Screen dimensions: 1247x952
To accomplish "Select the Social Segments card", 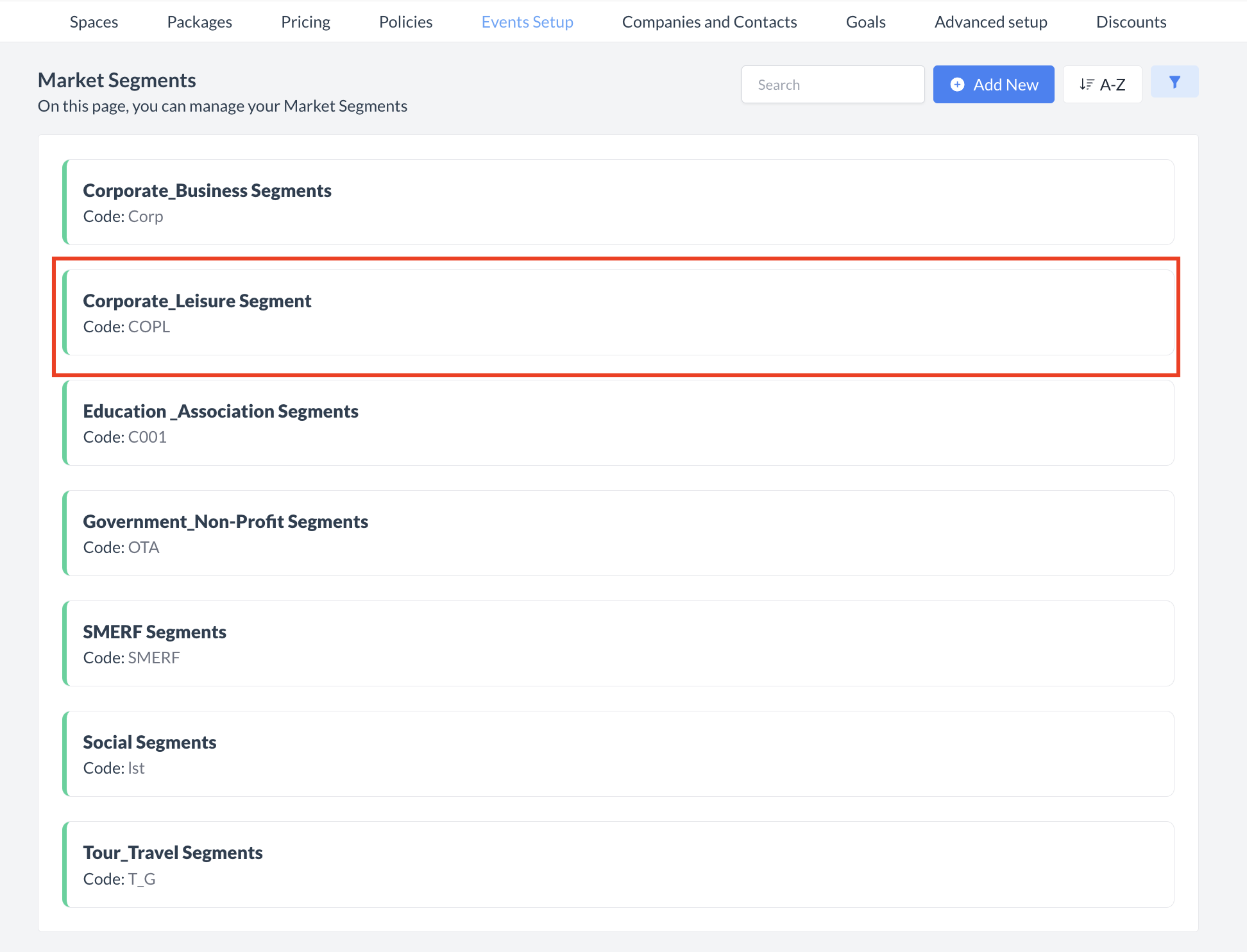I will tap(620, 754).
